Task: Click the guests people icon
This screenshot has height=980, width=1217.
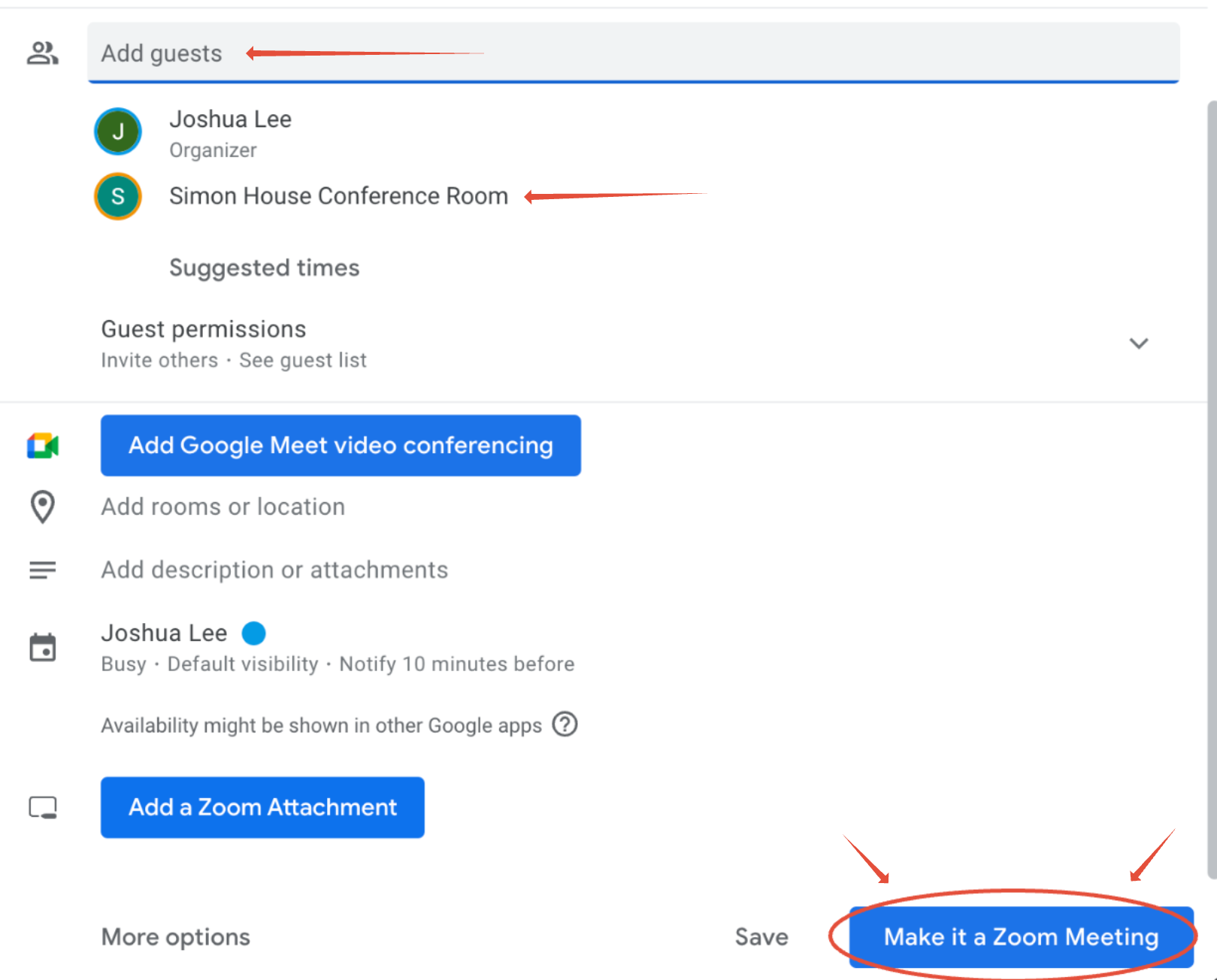Action: [x=42, y=53]
